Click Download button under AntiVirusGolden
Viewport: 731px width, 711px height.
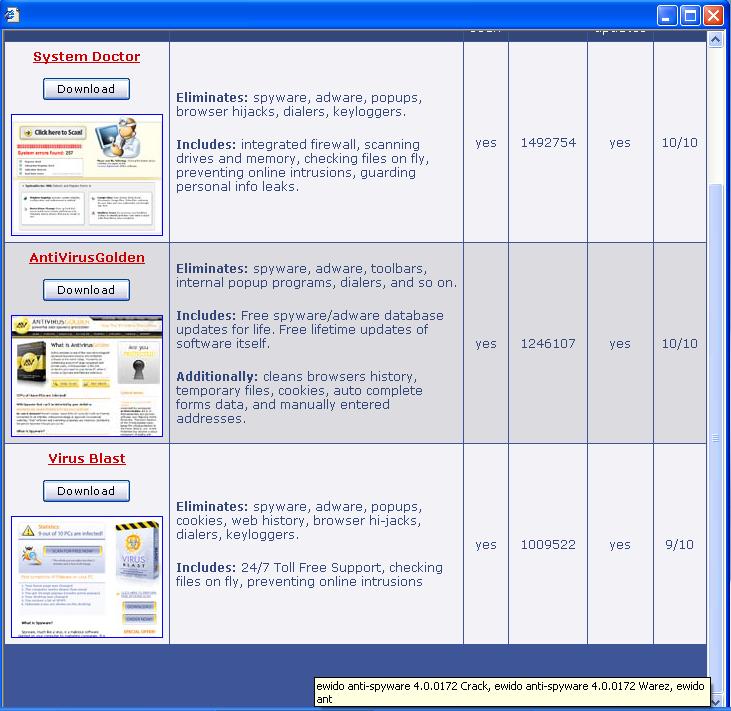pyautogui.click(x=86, y=290)
